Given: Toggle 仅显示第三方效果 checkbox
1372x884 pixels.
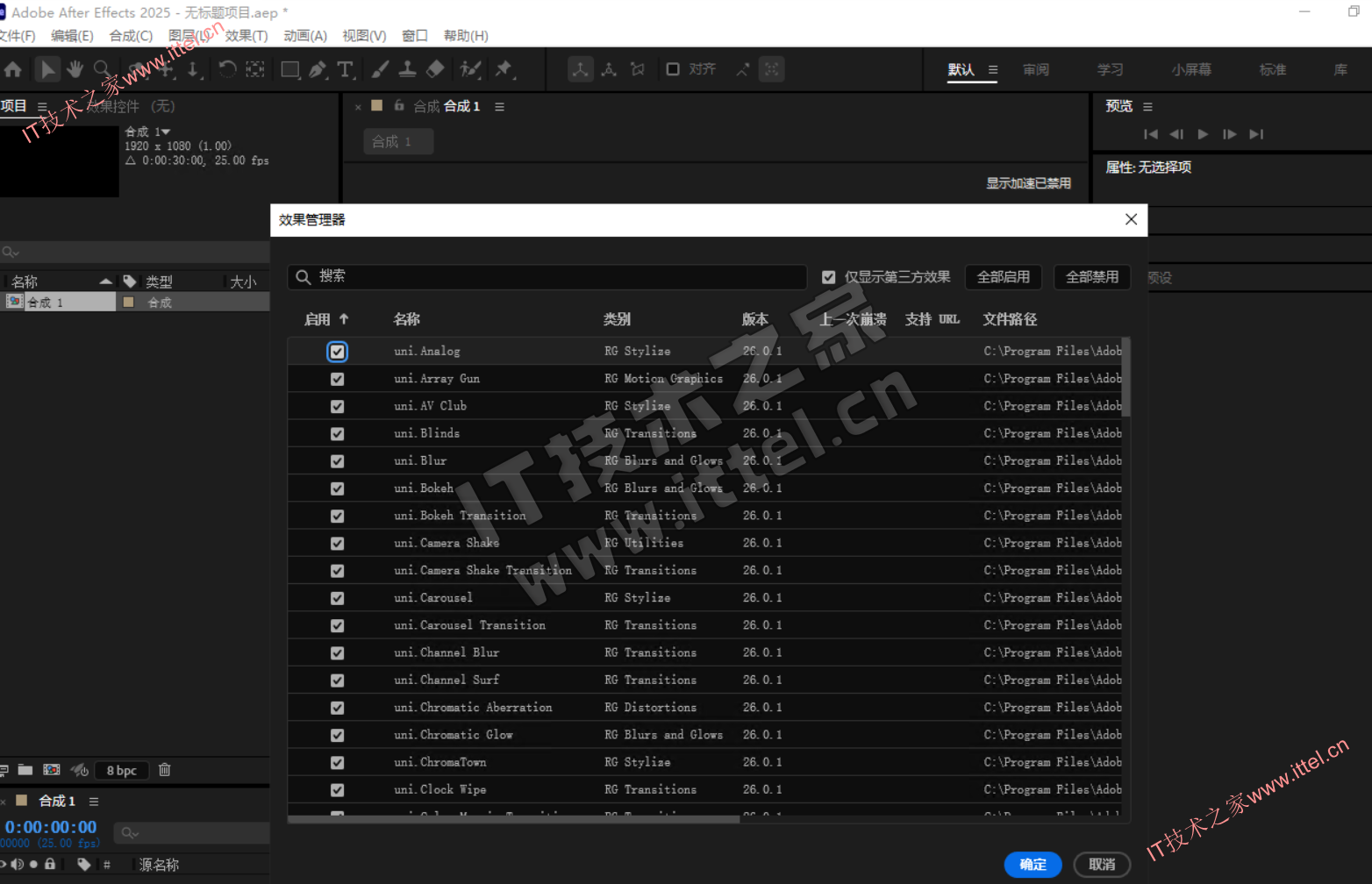Looking at the screenshot, I should click(x=828, y=277).
